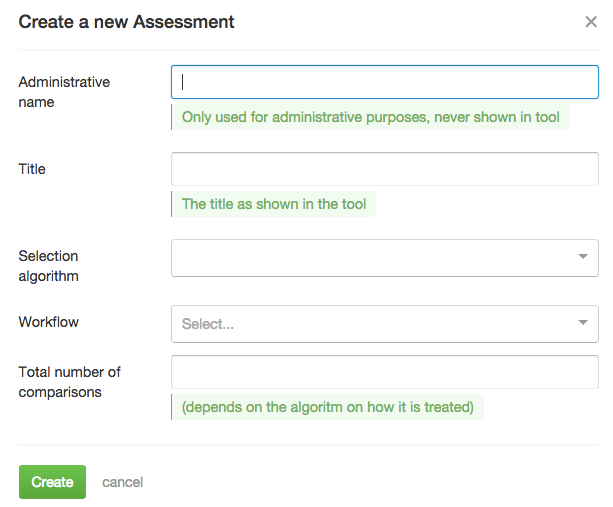The height and width of the screenshot is (507, 613).
Task: Click the Administrative name input field
Action: pyautogui.click(x=385, y=82)
